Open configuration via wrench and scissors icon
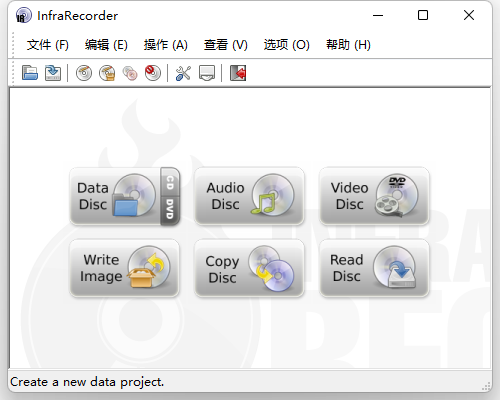 (x=183, y=73)
